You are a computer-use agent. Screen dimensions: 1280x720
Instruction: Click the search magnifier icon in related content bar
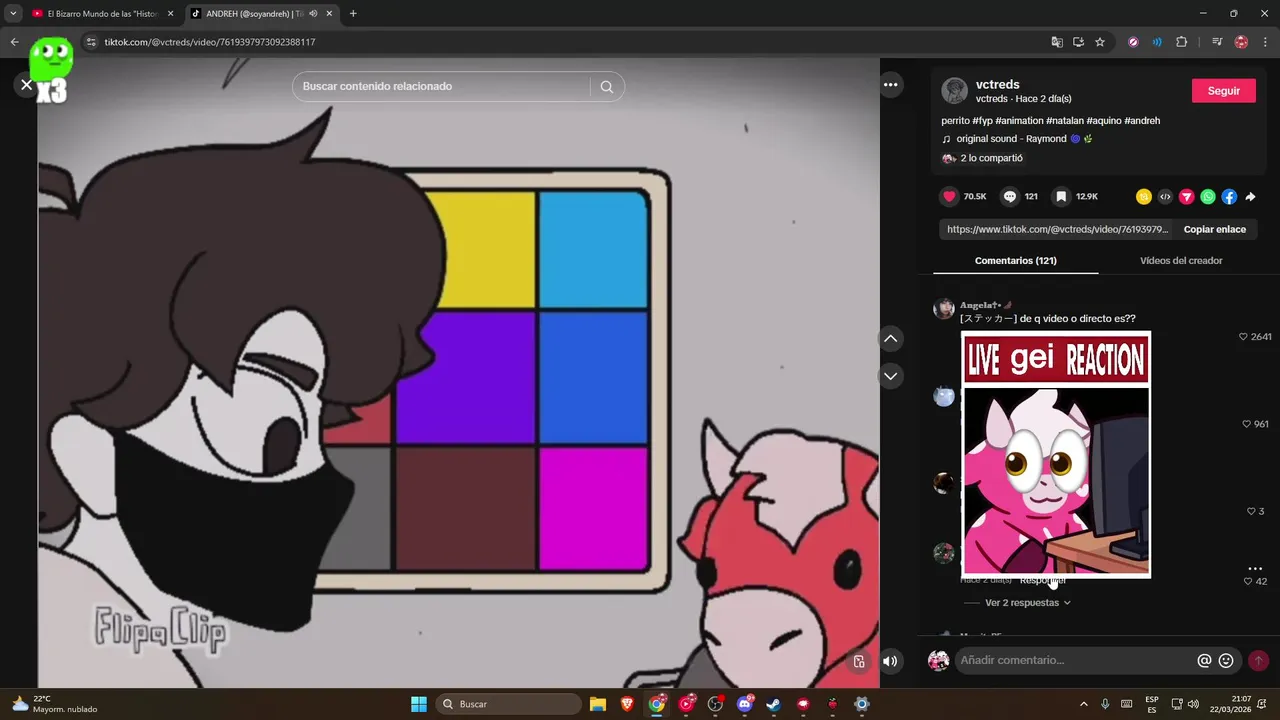pos(607,87)
